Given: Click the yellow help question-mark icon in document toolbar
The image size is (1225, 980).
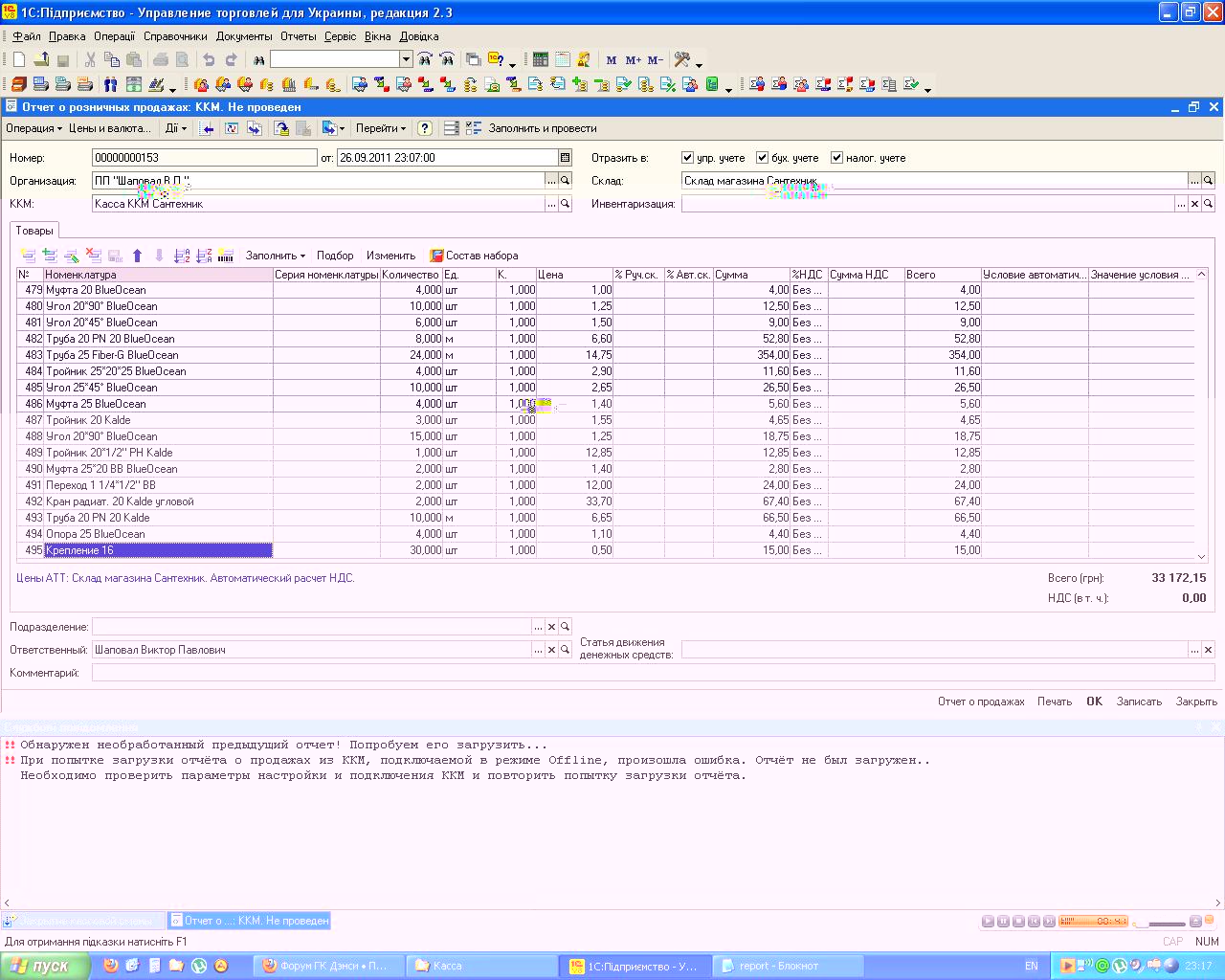Looking at the screenshot, I should [425, 128].
